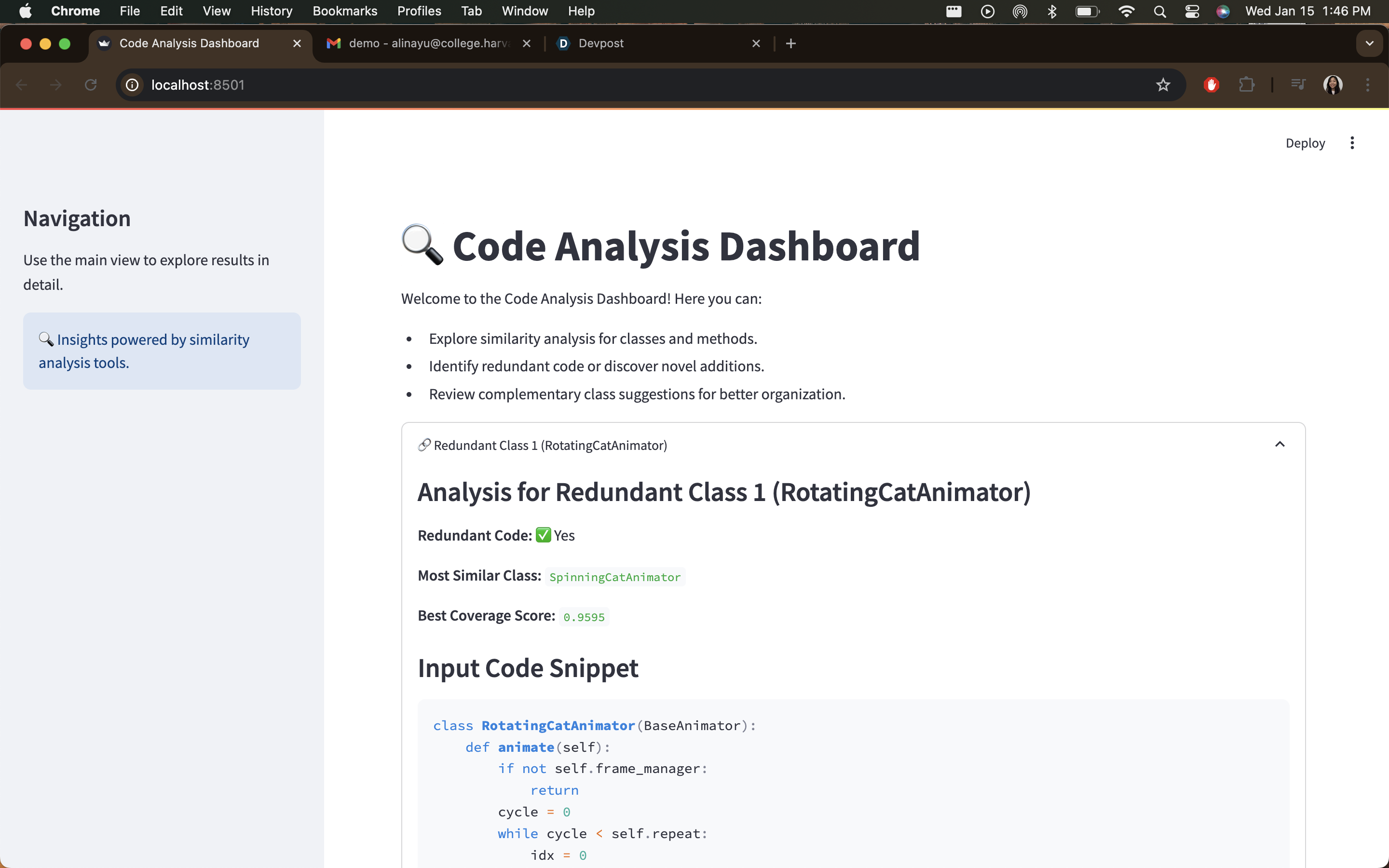Open a new tab with plus button

(x=790, y=43)
